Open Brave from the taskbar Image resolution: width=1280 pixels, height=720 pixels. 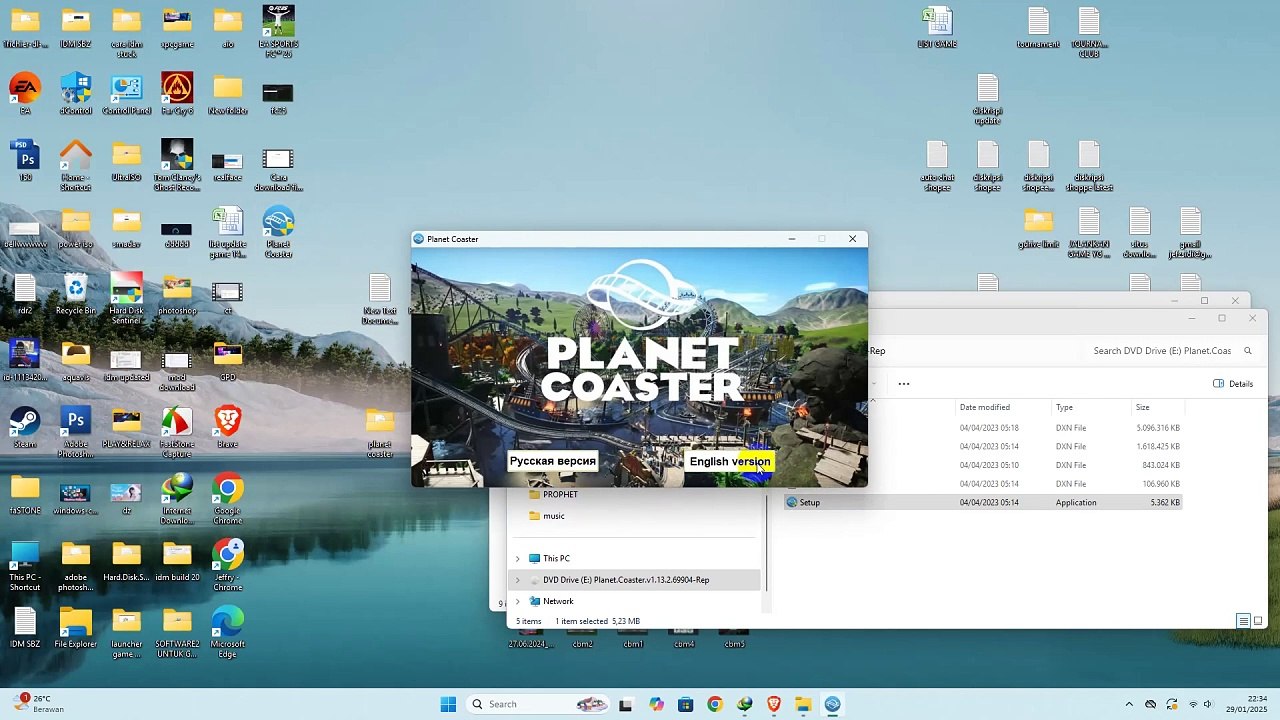(774, 704)
